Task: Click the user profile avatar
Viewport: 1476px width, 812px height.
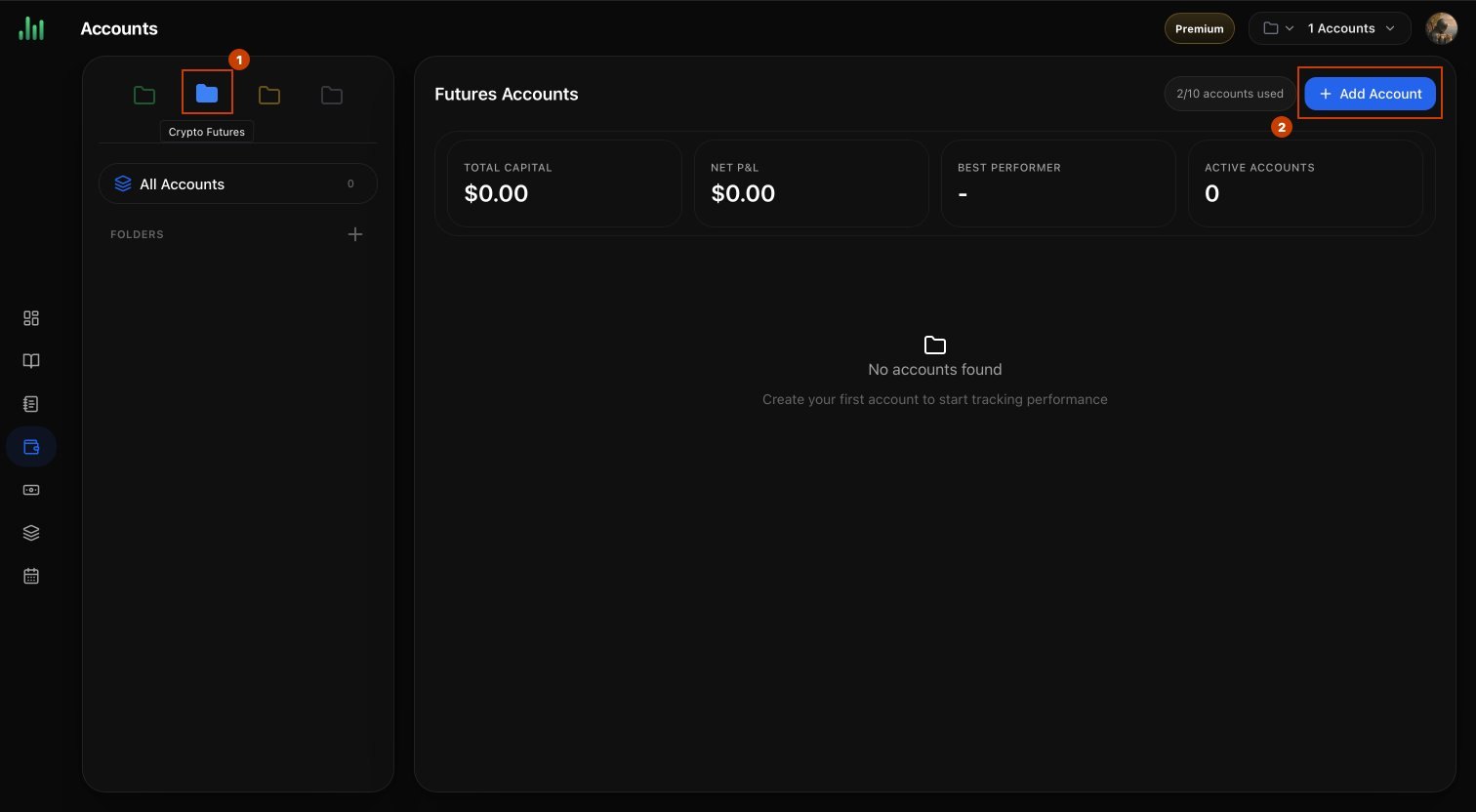Action: [x=1441, y=28]
